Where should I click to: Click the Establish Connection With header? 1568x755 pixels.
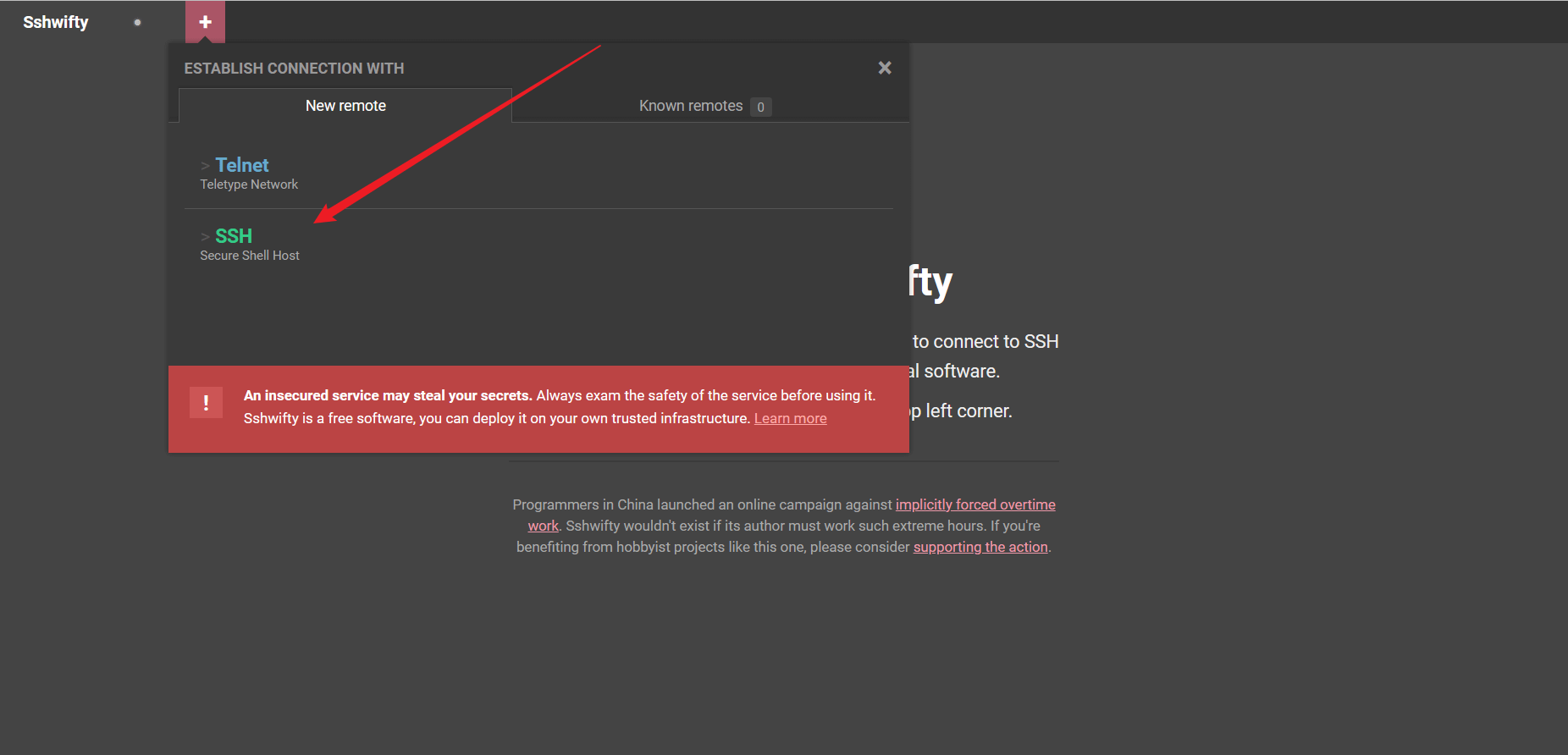tap(294, 69)
